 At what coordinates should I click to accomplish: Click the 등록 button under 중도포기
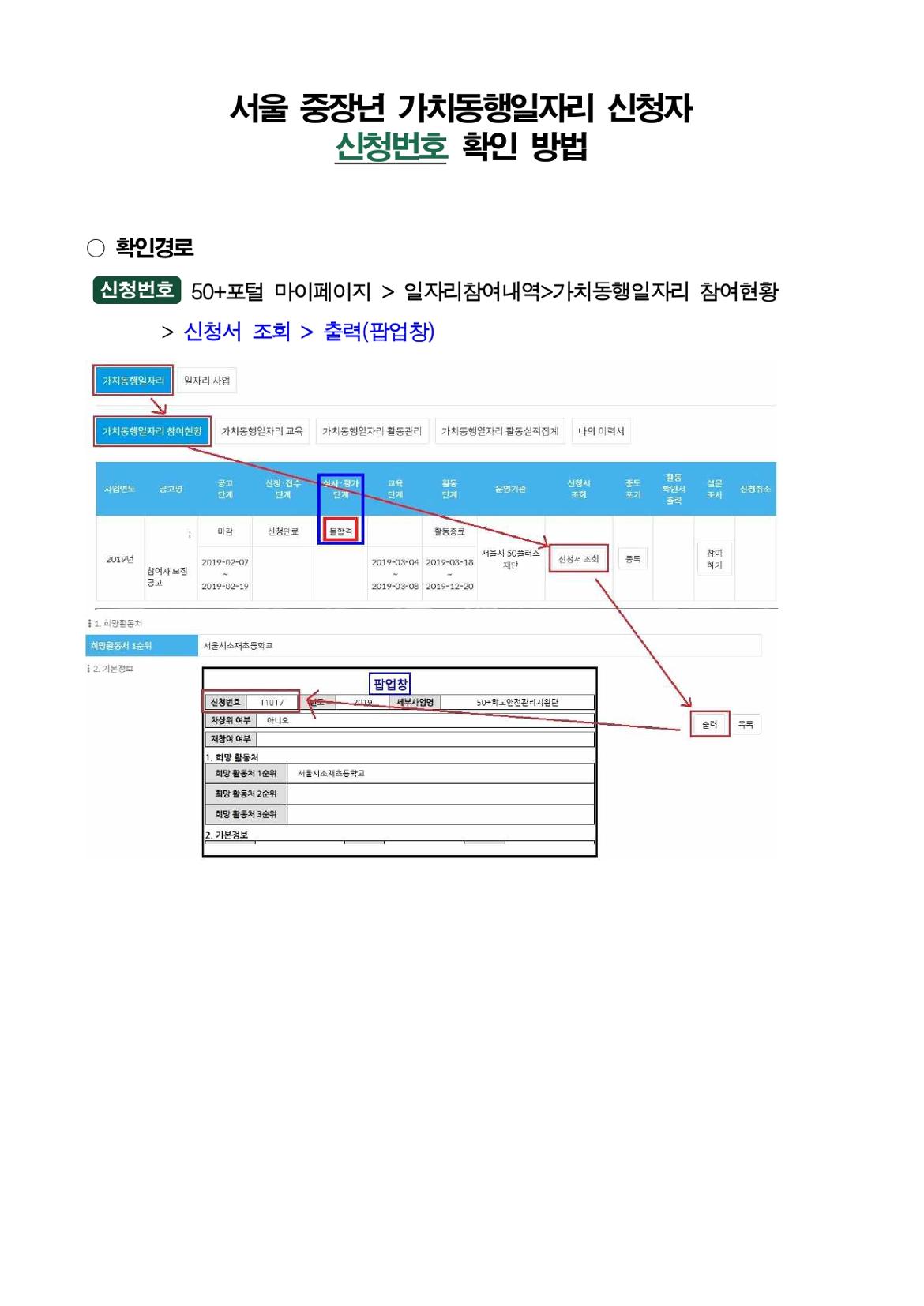pyautogui.click(x=633, y=559)
